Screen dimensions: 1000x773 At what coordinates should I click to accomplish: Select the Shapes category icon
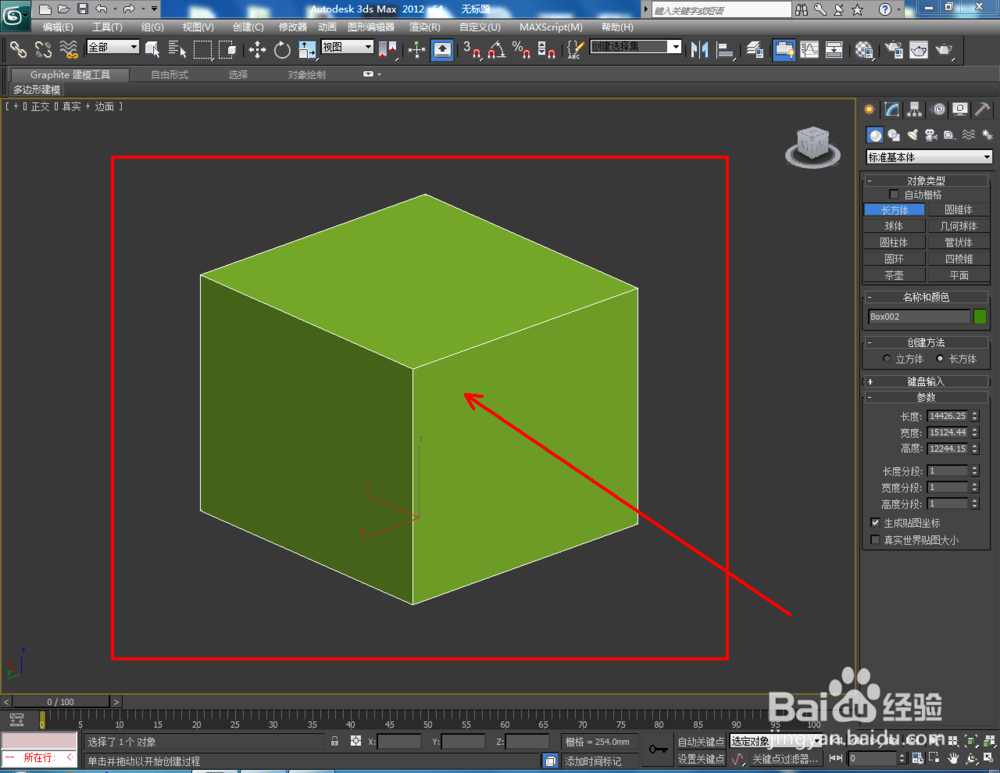[x=893, y=135]
